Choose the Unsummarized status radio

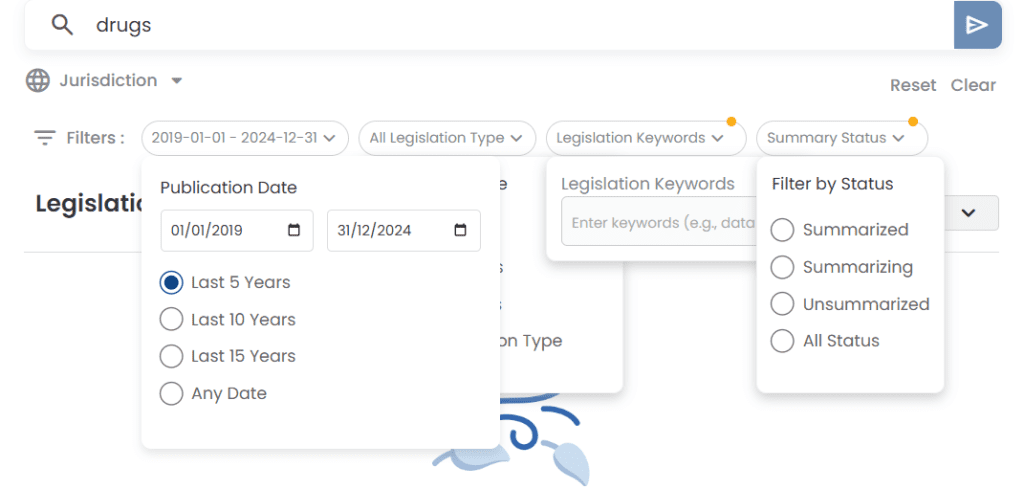click(782, 304)
